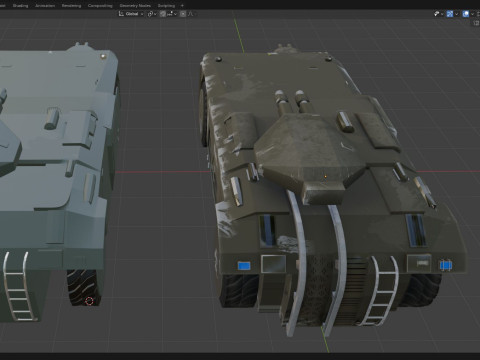
Task: Toggle viewport overlays
Action: [466, 14]
